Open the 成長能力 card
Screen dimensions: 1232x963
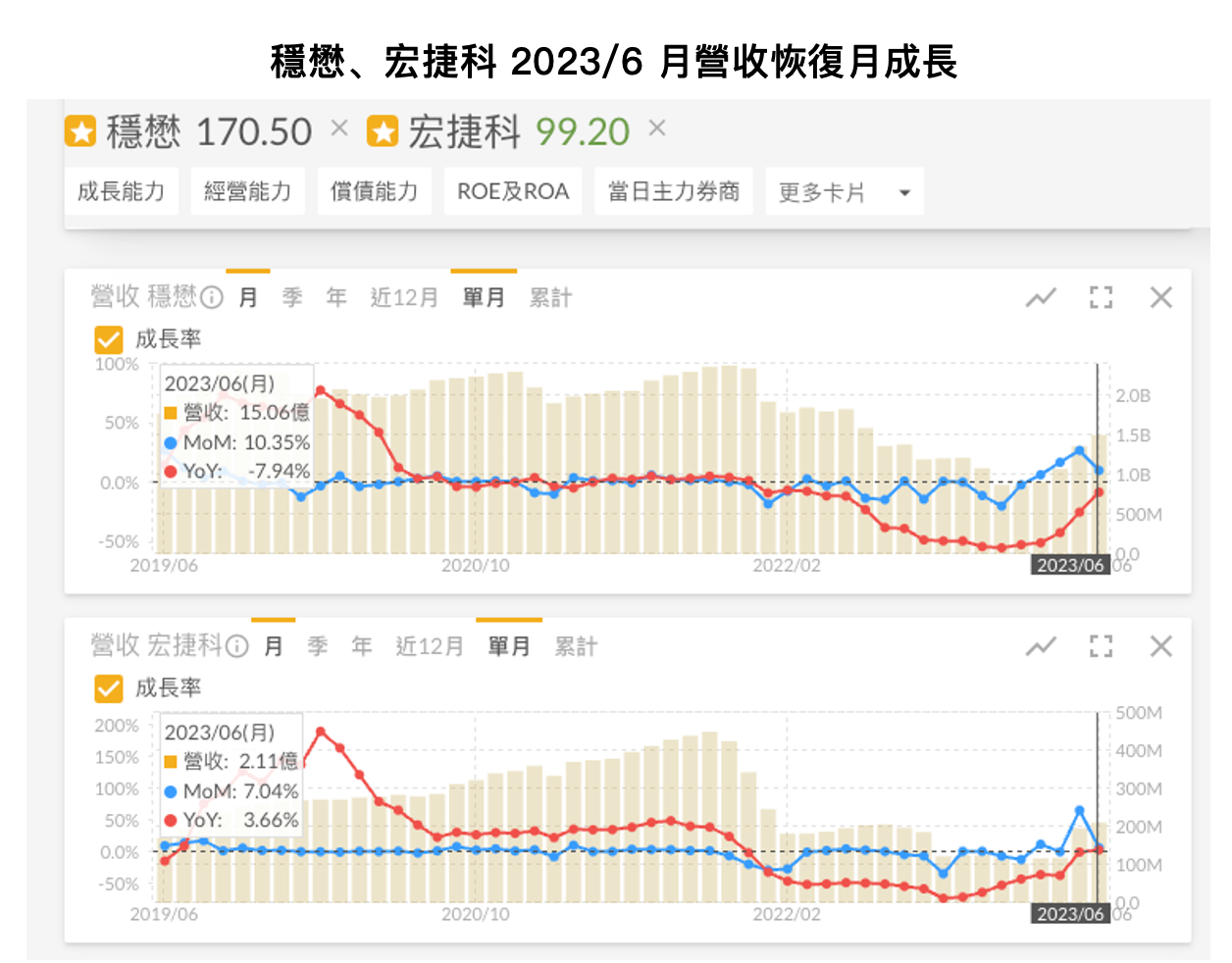[x=122, y=191]
